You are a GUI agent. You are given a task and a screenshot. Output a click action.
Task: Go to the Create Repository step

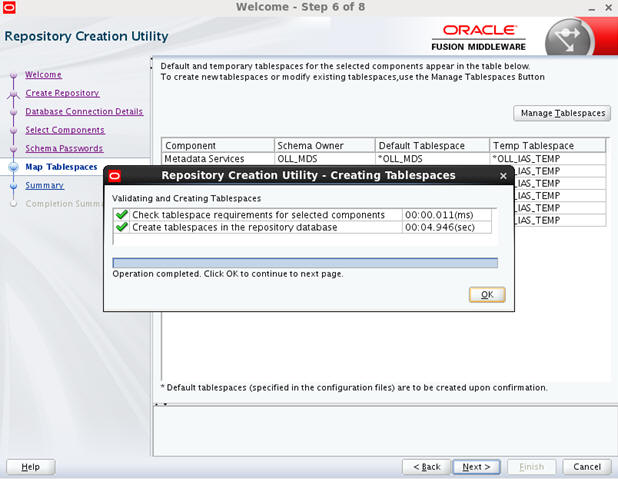[62, 93]
